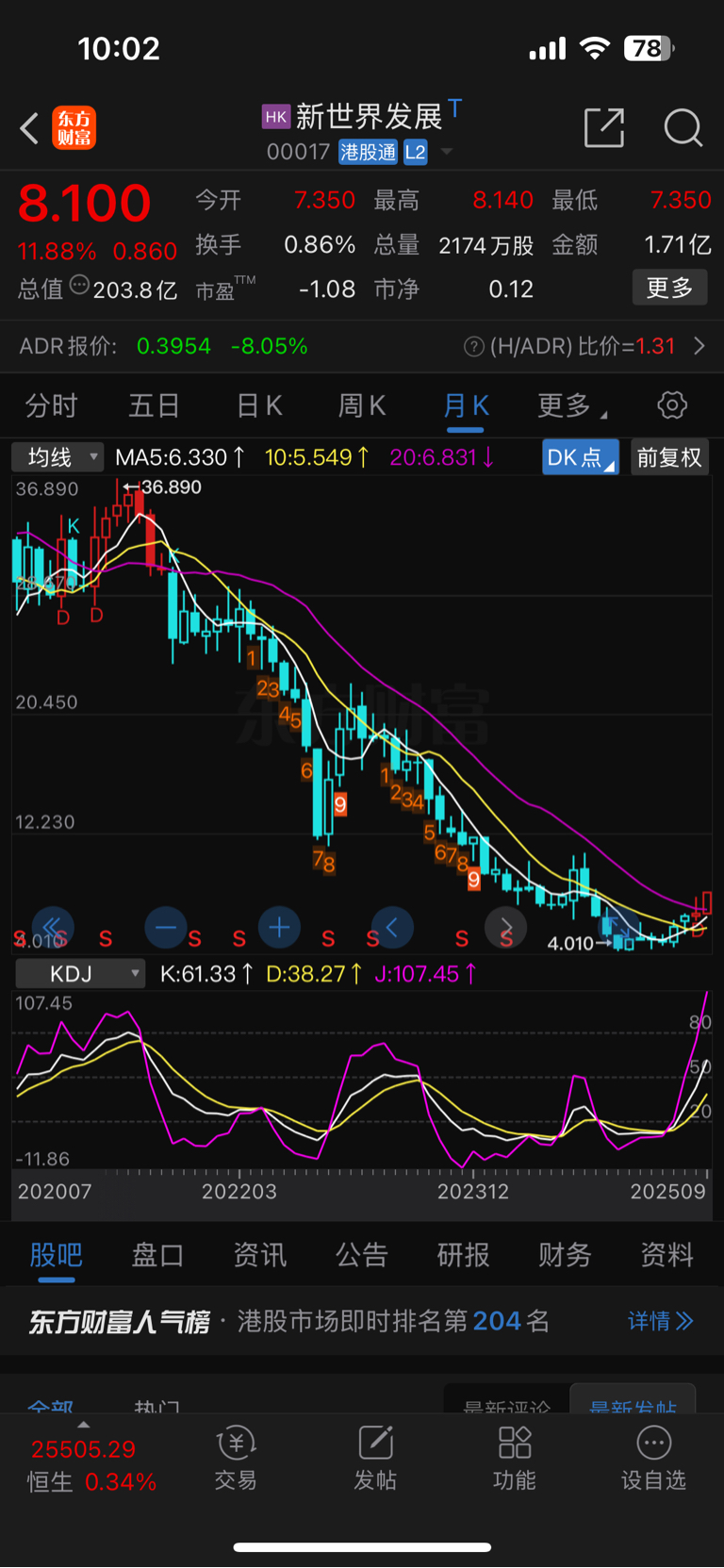Tap the 最高 8.140 value

502,200
